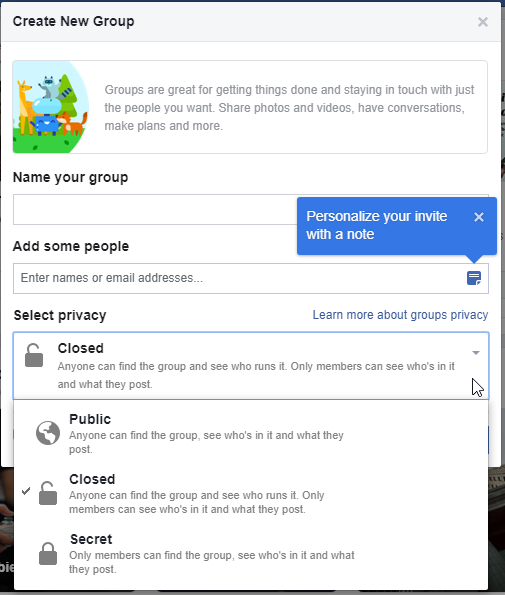505x595 pixels.
Task: Click the selected Closed privacy box title
Action: [x=80, y=348]
